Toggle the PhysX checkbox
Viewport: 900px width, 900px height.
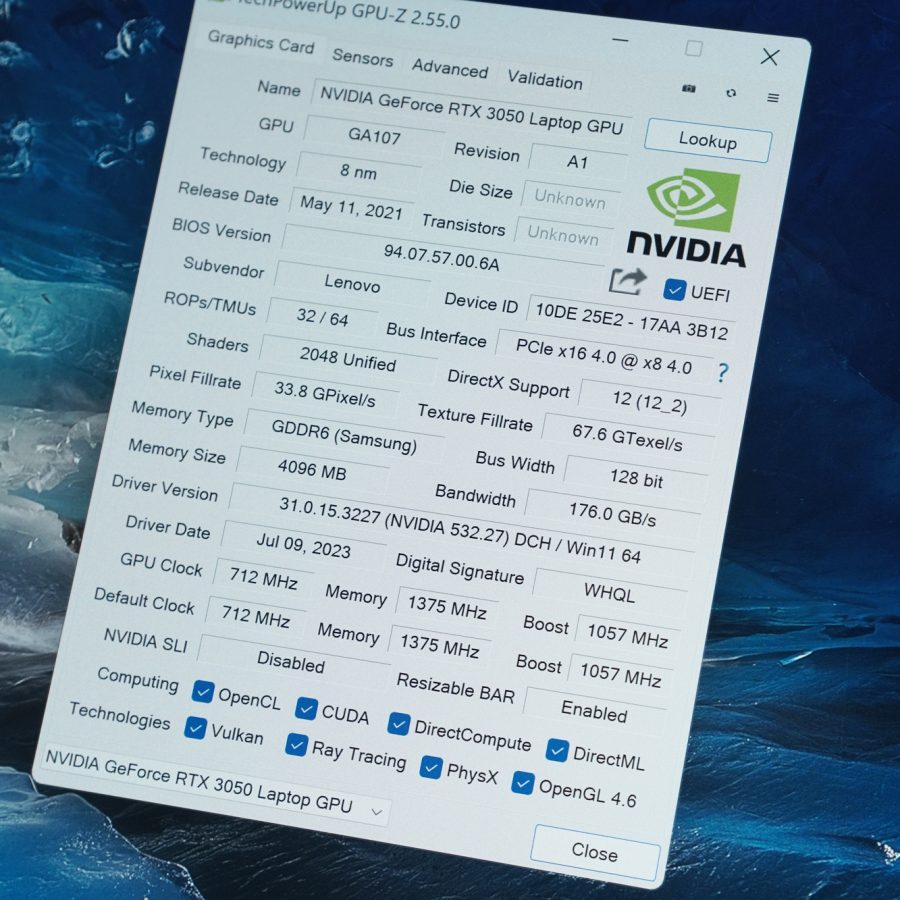[431, 767]
